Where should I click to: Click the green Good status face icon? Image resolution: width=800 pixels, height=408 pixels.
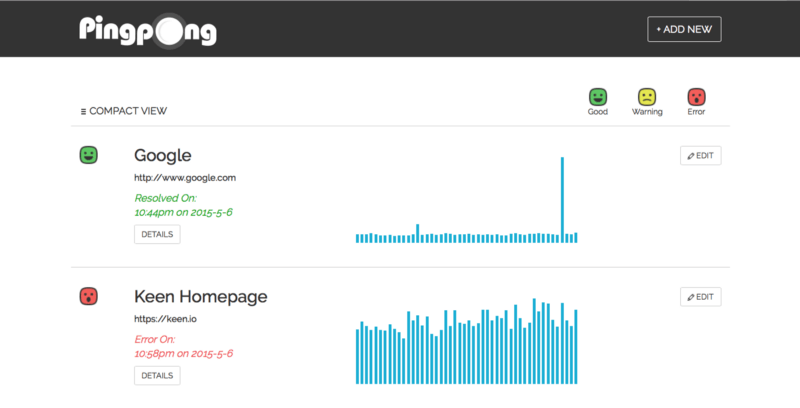point(597,97)
